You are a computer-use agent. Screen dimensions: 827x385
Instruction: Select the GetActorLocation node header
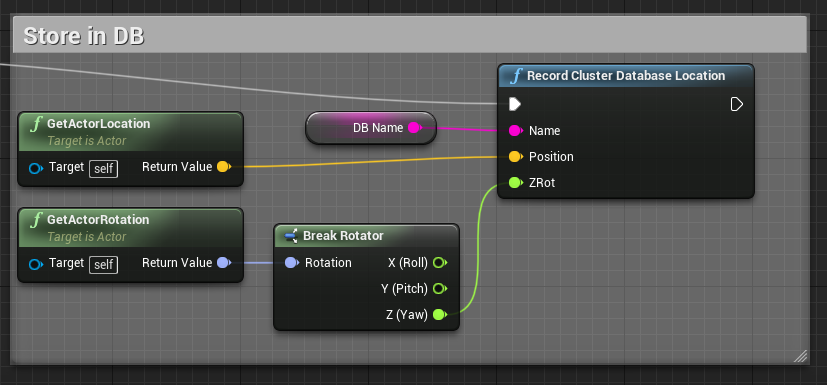130,132
